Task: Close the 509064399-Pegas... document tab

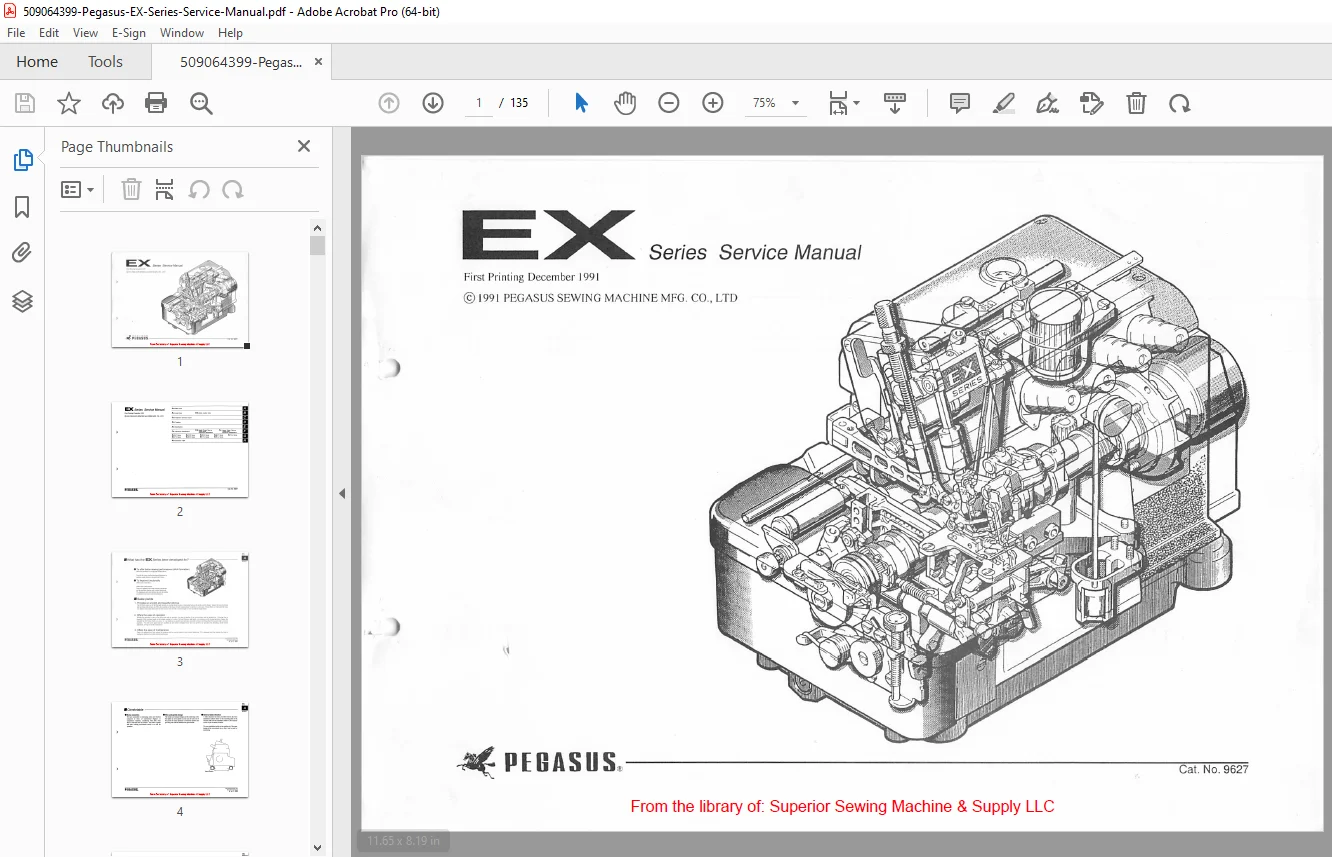Action: [319, 62]
